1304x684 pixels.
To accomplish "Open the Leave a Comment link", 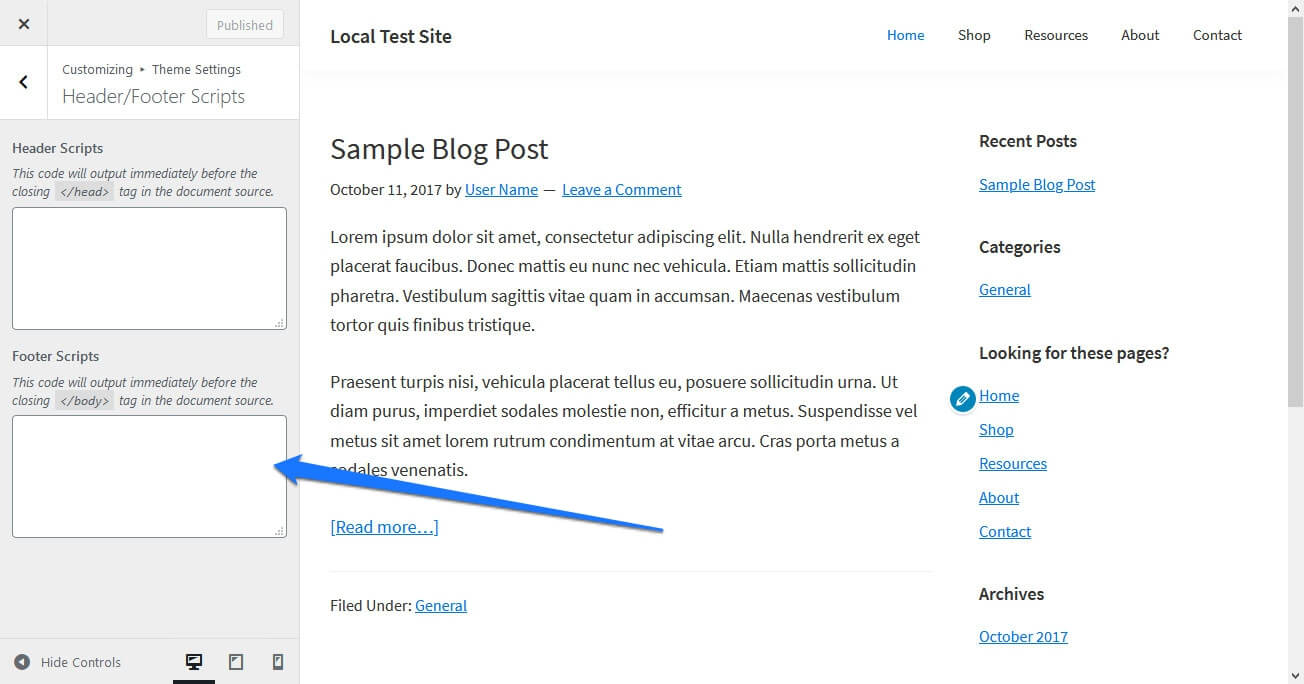I will coord(622,190).
